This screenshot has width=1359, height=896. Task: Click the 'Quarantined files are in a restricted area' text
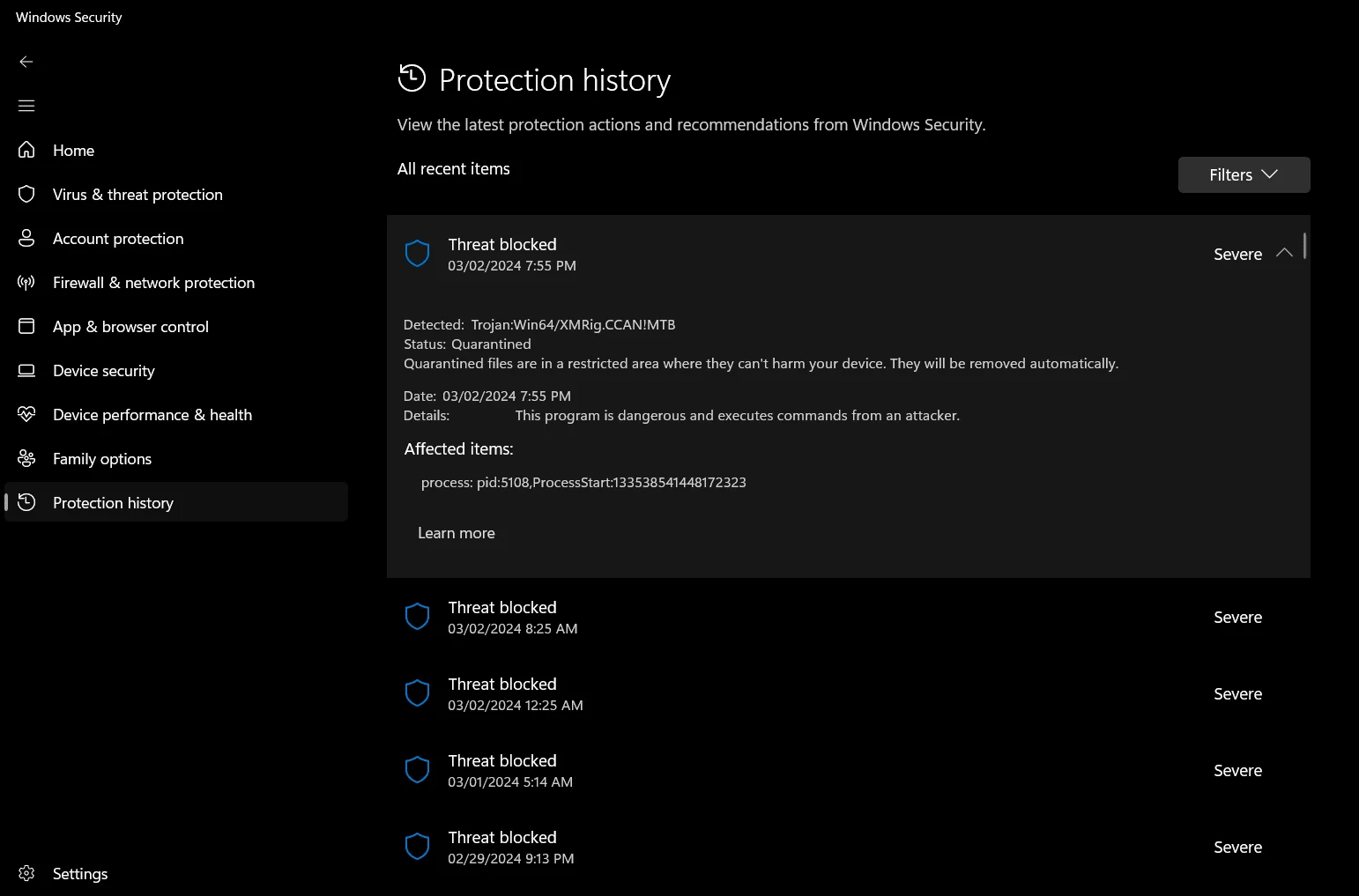click(x=761, y=363)
